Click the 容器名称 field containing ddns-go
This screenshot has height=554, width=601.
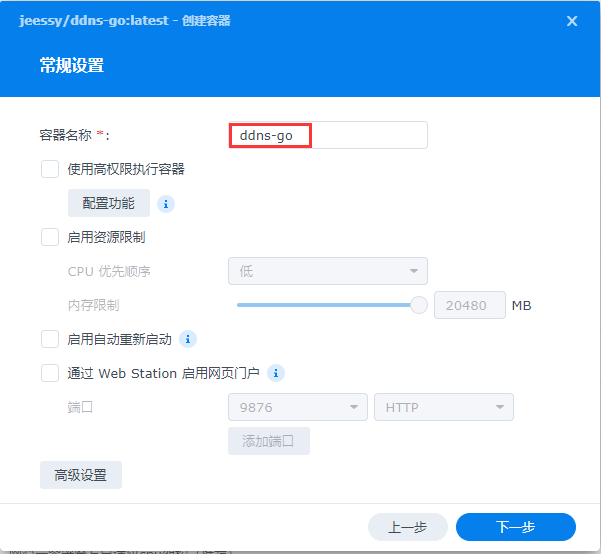(328, 135)
